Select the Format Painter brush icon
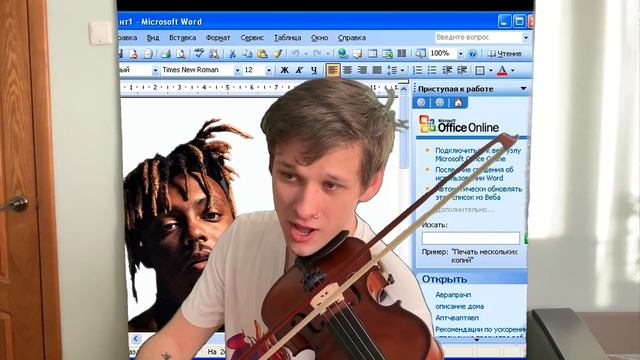 coord(278,53)
